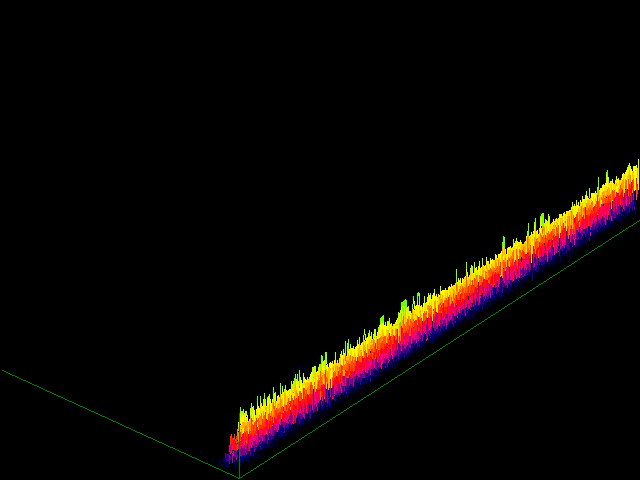640x480 pixels.
Task: Click the right axis line at screen edge
Action: (x=637, y=221)
